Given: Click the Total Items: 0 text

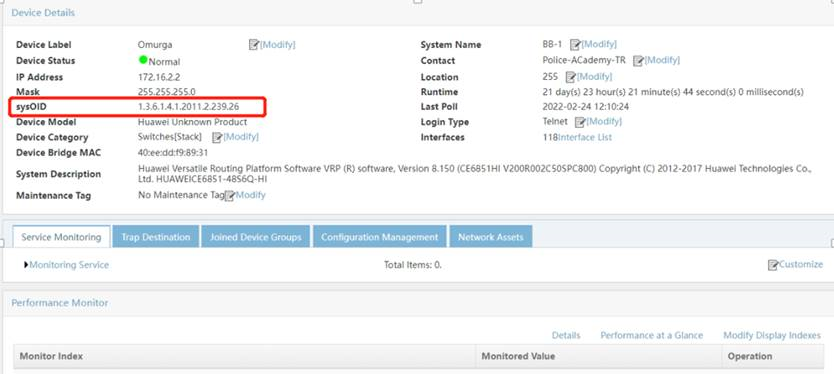Looking at the screenshot, I should tap(413, 264).
